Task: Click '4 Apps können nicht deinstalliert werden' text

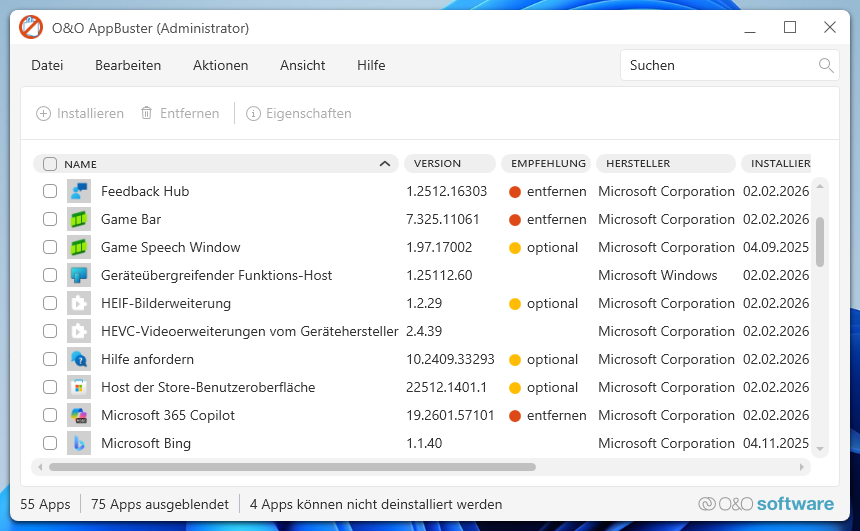Action: coord(376,504)
